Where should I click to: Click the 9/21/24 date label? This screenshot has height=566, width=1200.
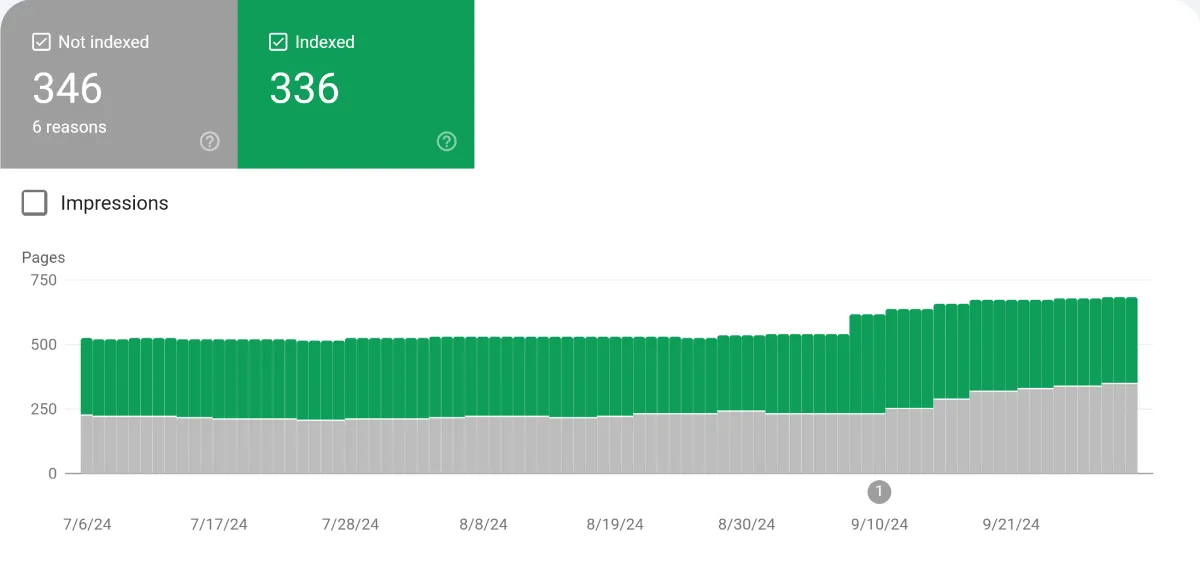coord(1011,524)
